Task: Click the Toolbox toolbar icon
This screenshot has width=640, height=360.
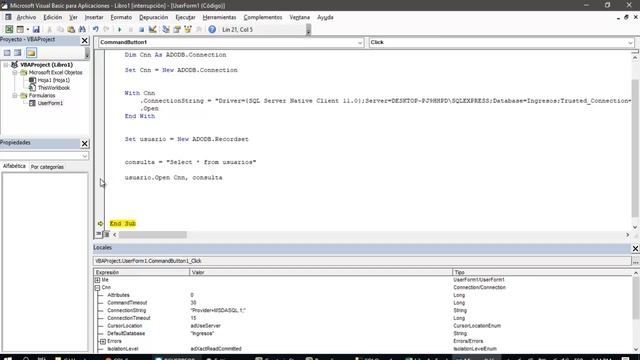Action: pos(199,29)
